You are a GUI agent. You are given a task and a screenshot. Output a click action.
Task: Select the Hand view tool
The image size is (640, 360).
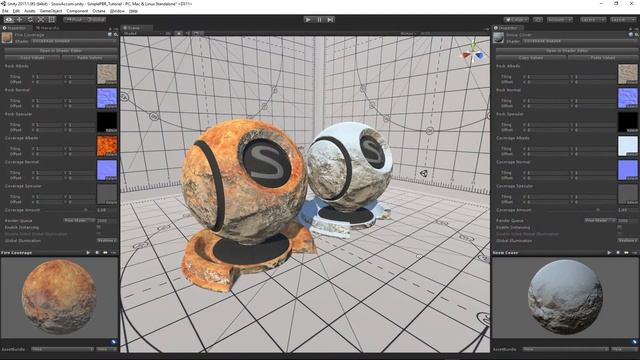[x=9, y=20]
